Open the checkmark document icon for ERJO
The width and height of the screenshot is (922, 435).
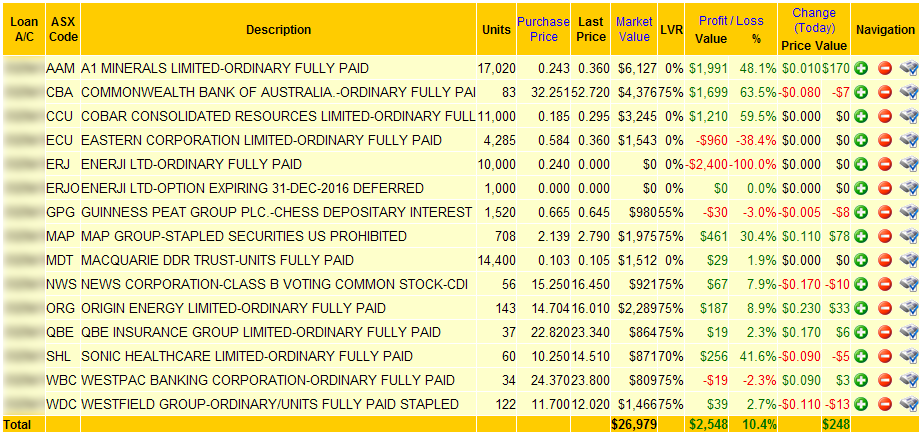coord(909,189)
